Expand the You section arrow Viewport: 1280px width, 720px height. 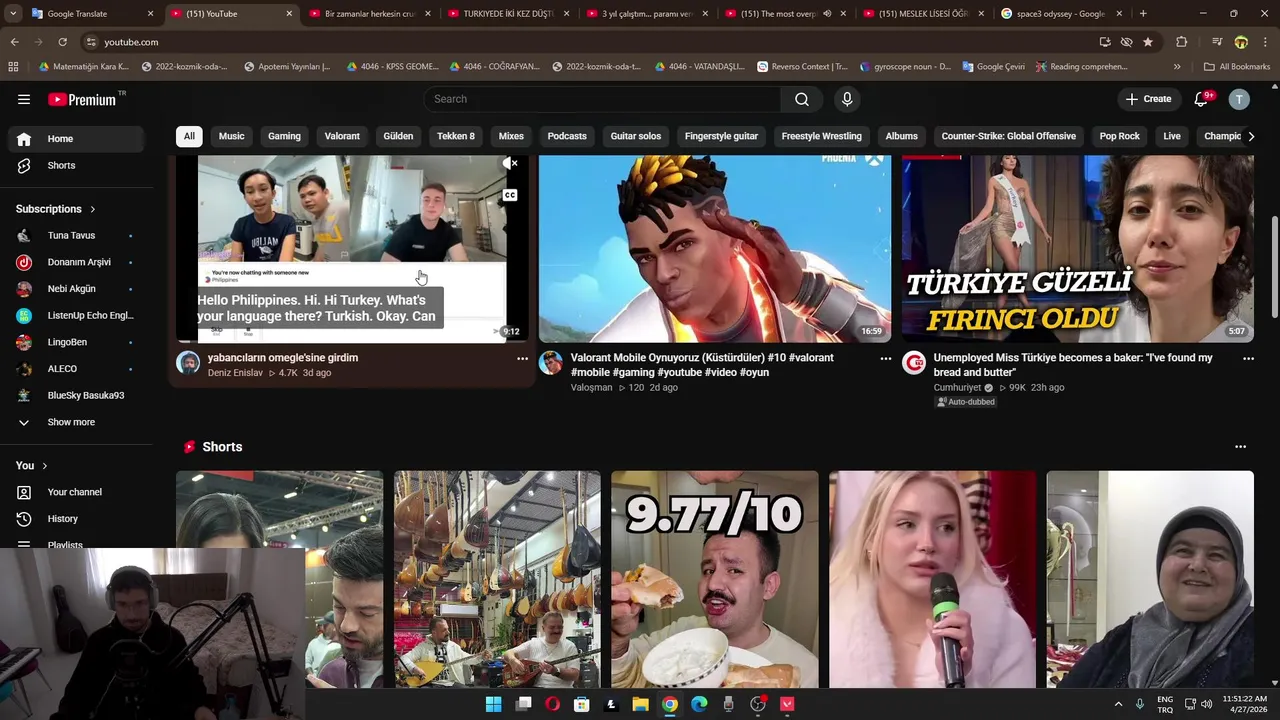(44, 466)
